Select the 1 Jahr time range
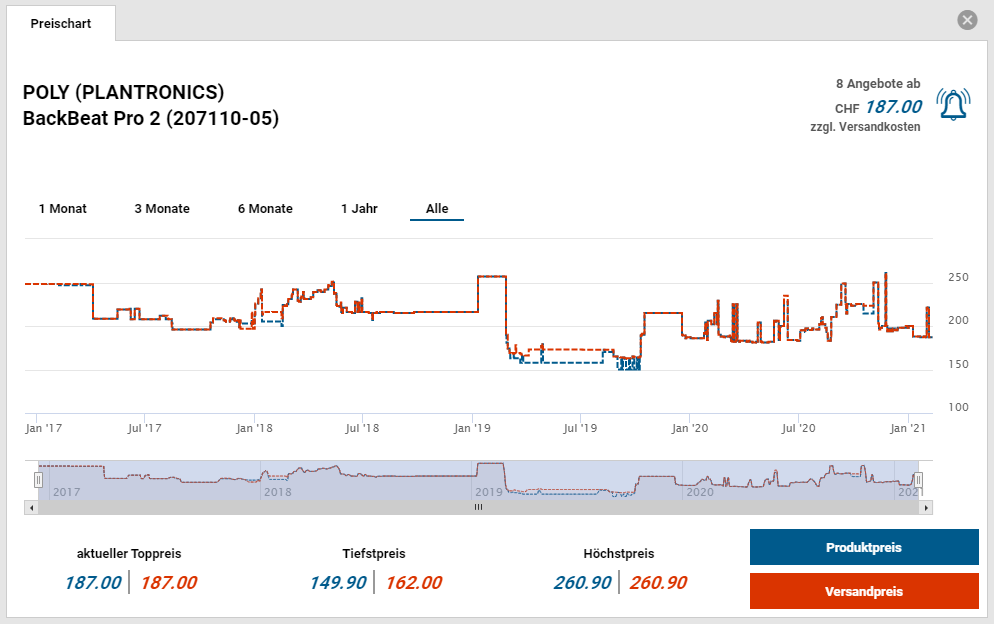994x624 pixels. click(359, 209)
